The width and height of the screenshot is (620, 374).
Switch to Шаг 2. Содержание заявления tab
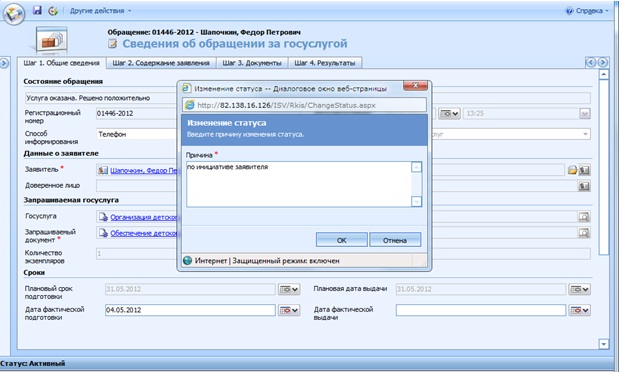click(x=161, y=63)
